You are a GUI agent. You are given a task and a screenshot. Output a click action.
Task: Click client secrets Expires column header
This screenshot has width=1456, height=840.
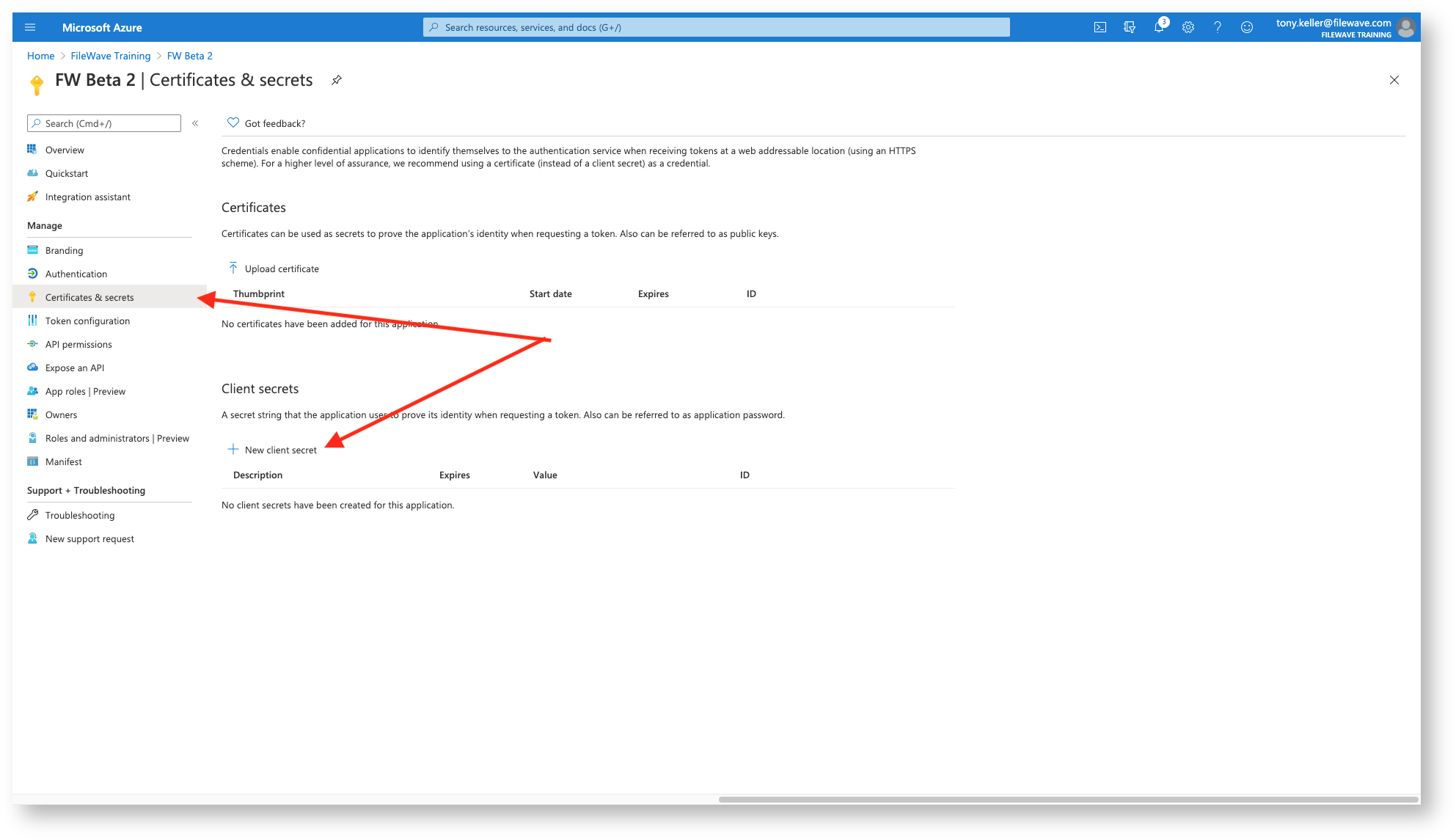(x=454, y=475)
